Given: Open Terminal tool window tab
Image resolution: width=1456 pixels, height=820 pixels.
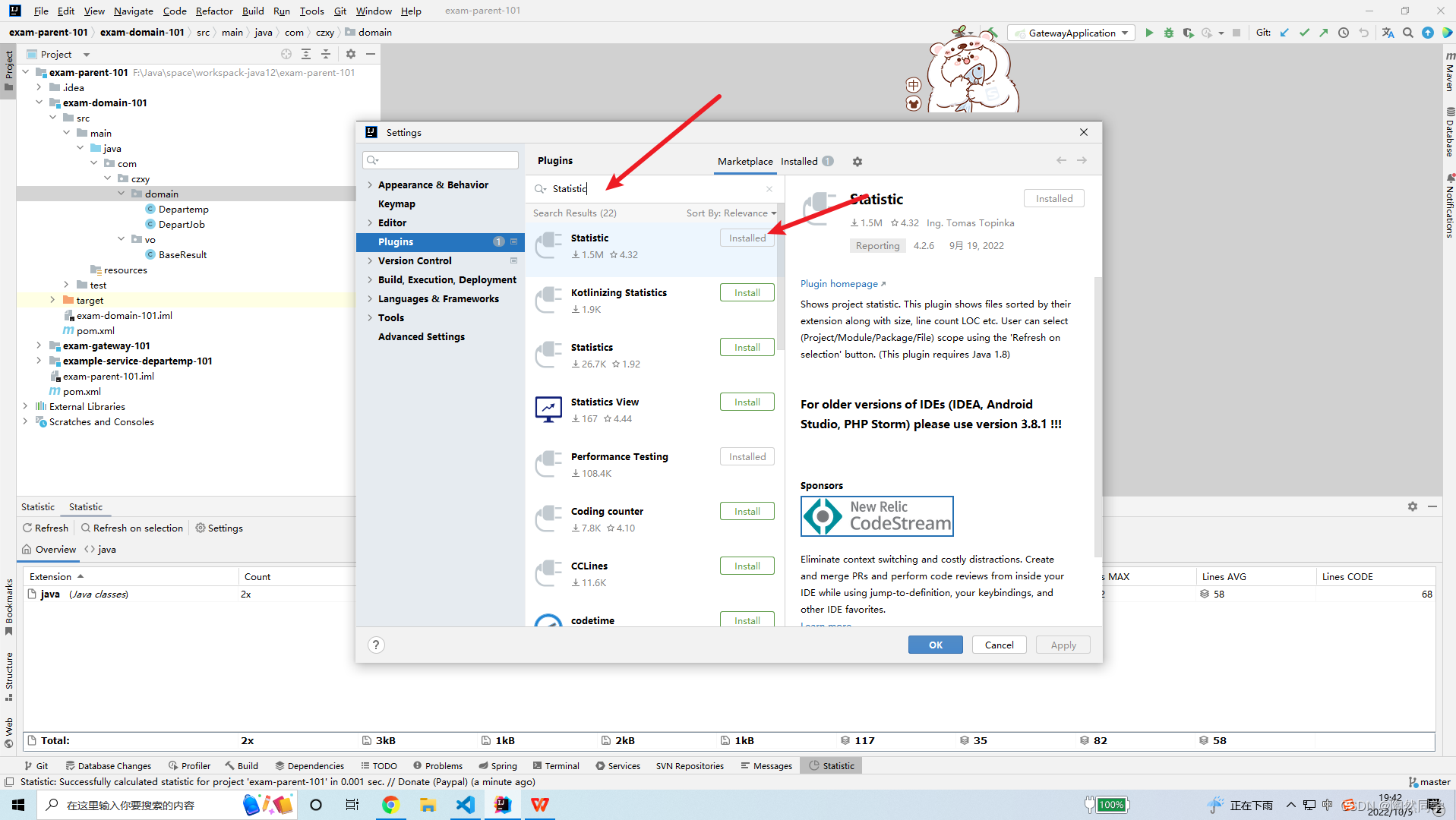Looking at the screenshot, I should pos(556,766).
